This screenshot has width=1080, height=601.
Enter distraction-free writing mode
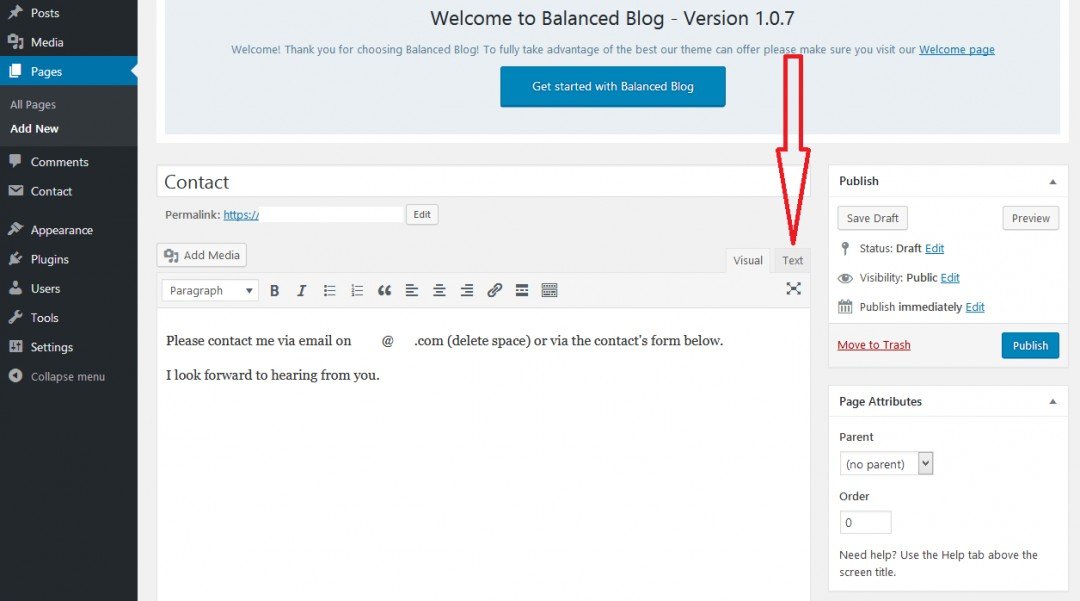(x=793, y=288)
